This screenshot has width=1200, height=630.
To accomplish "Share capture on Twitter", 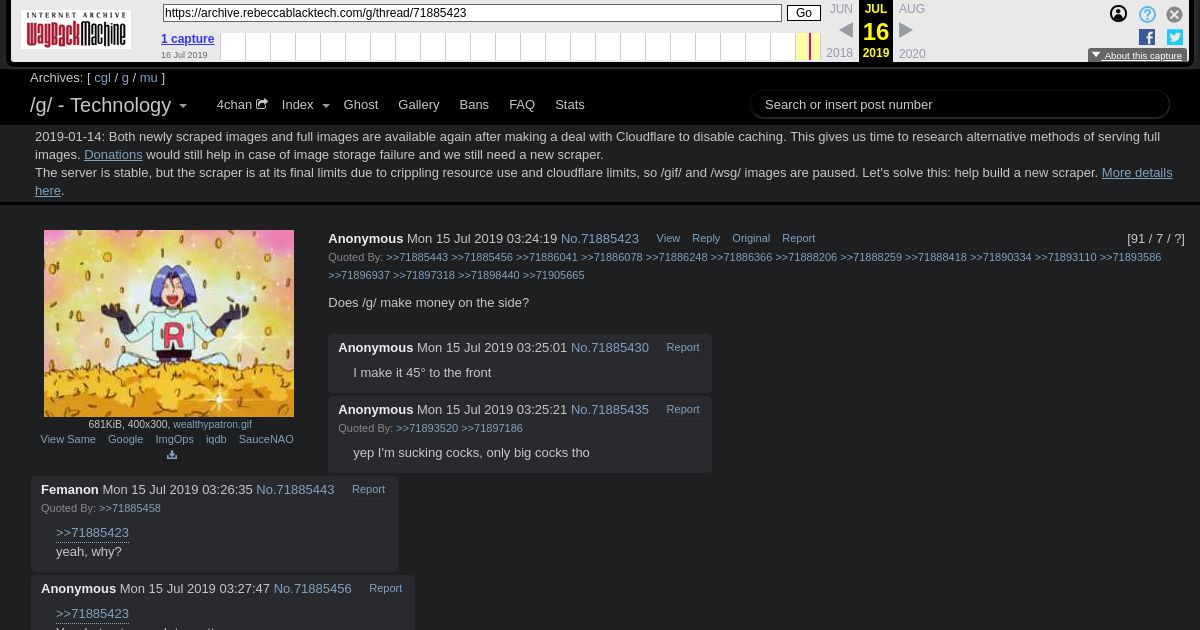I will tap(1175, 37).
